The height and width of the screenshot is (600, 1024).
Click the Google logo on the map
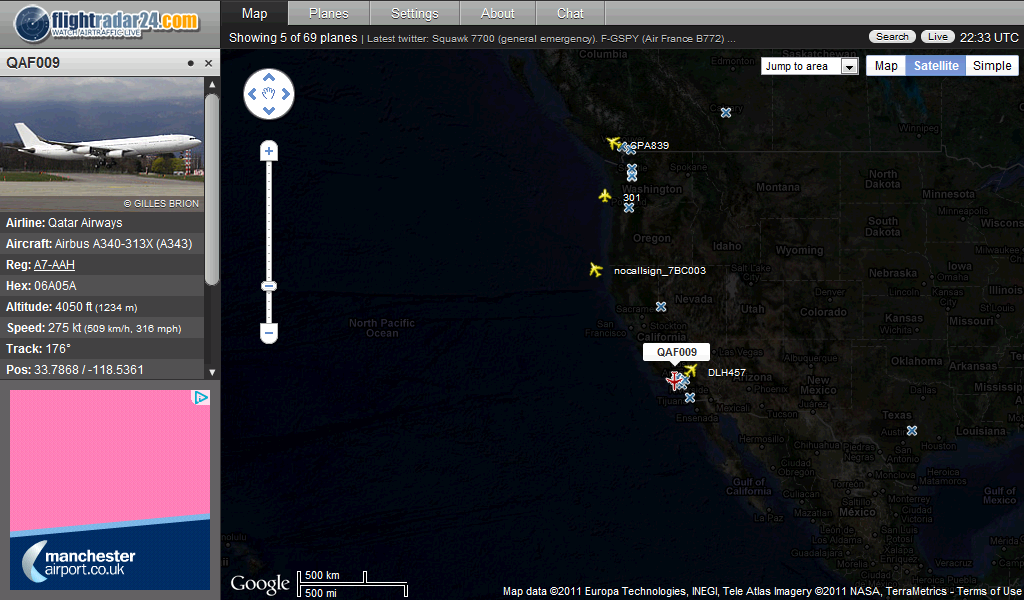(259, 584)
